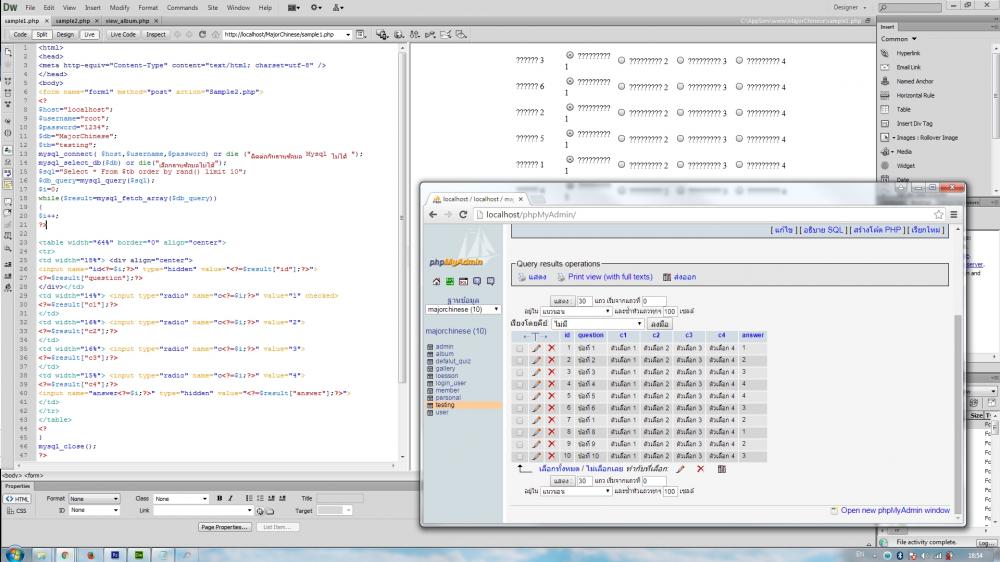Click the Split view button
This screenshot has height=562, width=1000.
(x=41, y=34)
